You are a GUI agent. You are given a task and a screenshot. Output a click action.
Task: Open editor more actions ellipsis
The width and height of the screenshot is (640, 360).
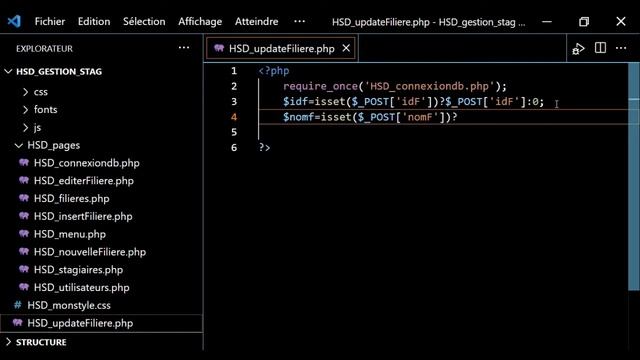[x=621, y=48]
